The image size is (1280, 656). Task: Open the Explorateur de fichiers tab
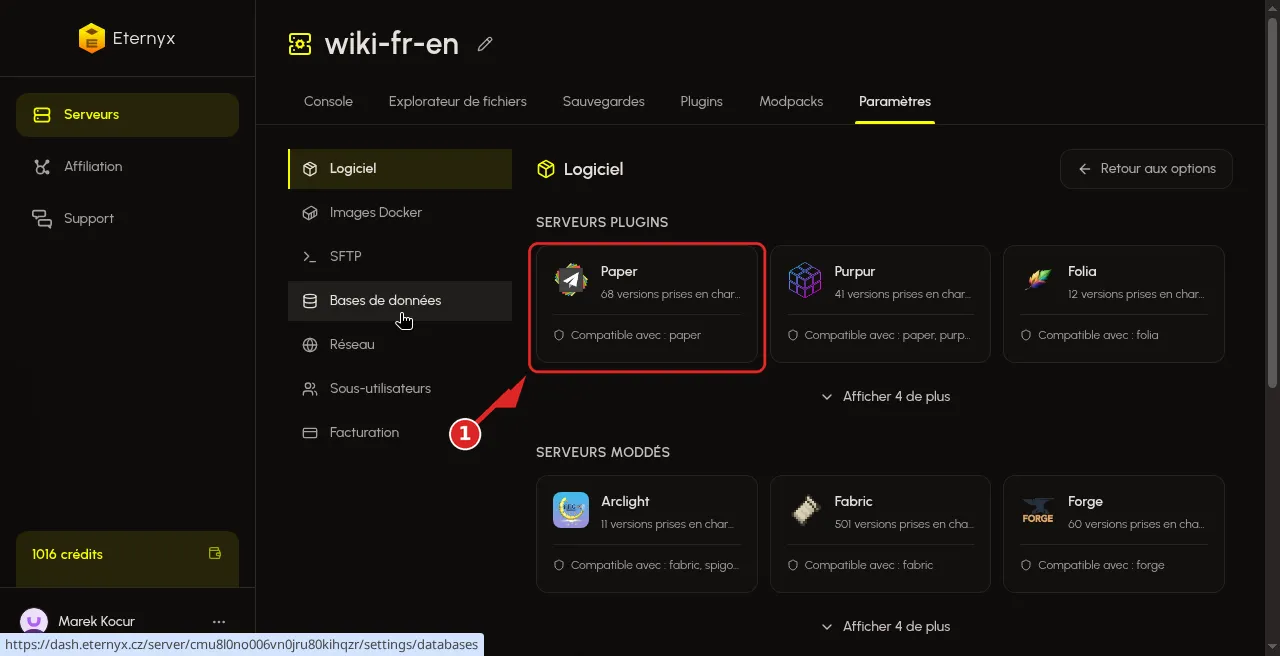pyautogui.click(x=458, y=102)
